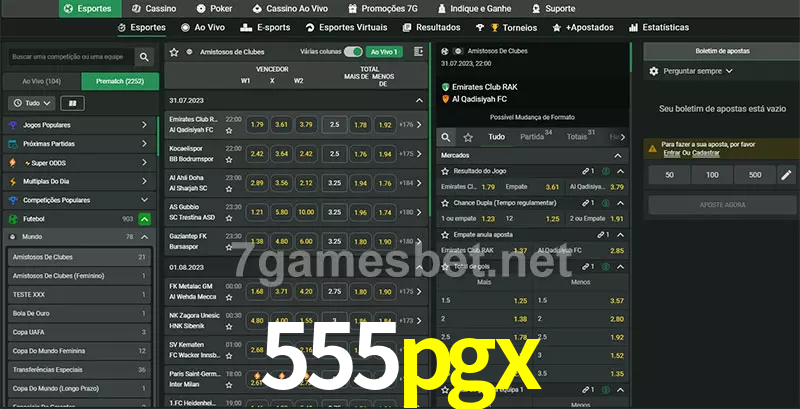Open the Tudo time filter dropdown

pyautogui.click(x=30, y=103)
